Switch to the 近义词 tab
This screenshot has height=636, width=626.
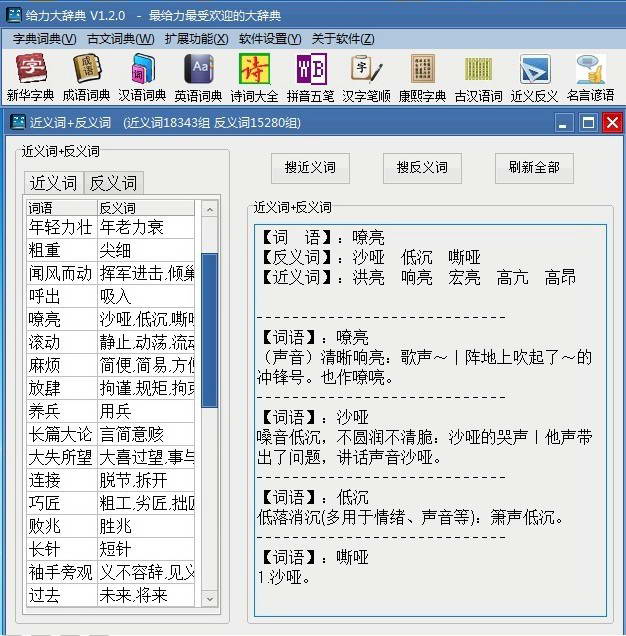[x=54, y=183]
